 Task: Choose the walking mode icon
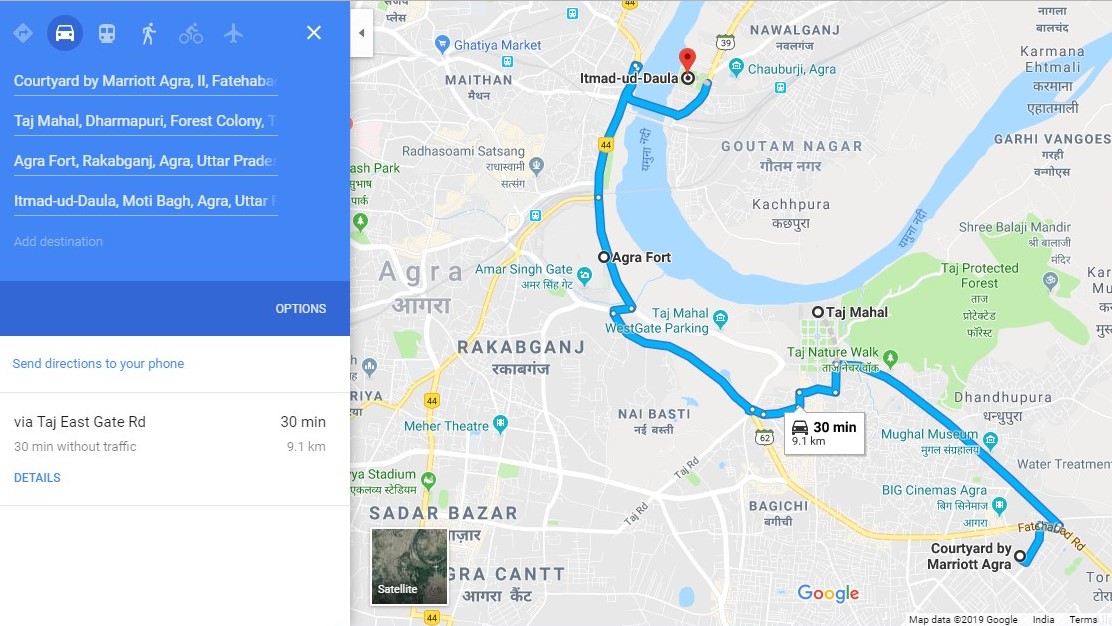pyautogui.click(x=148, y=33)
